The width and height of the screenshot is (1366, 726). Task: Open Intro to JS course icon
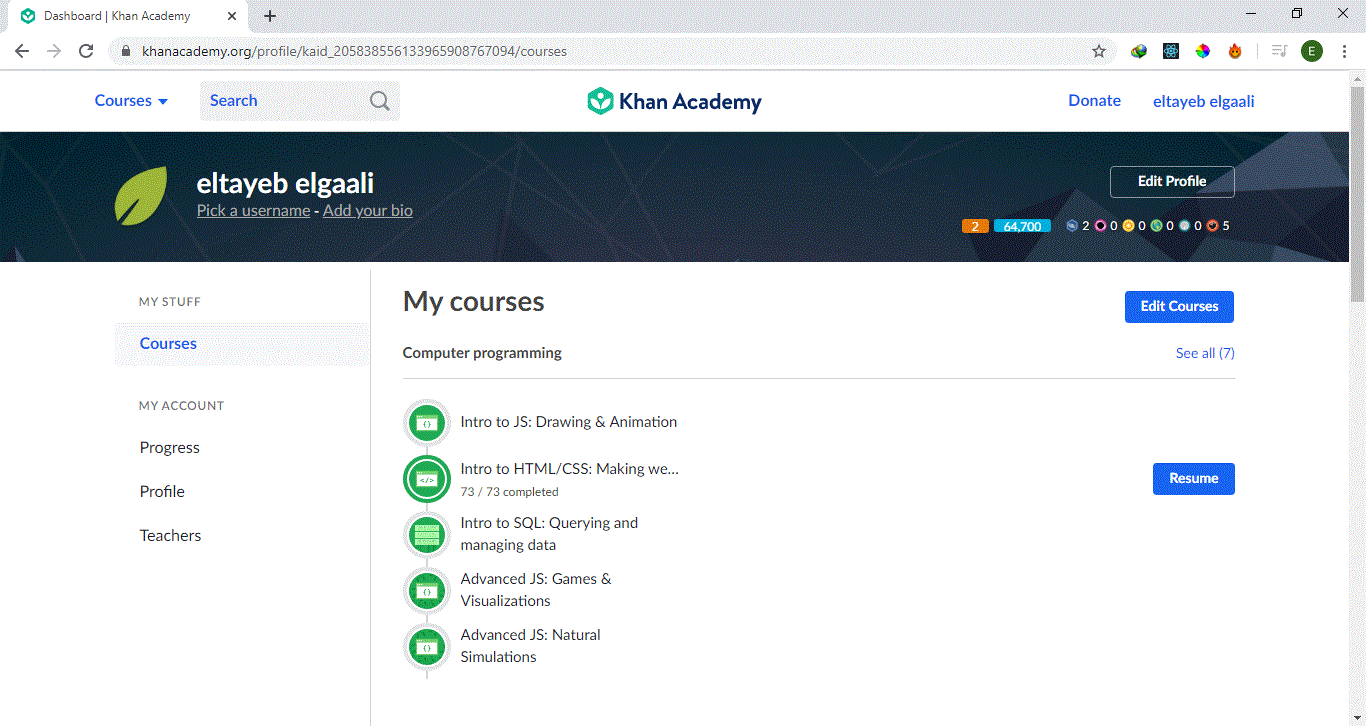427,423
